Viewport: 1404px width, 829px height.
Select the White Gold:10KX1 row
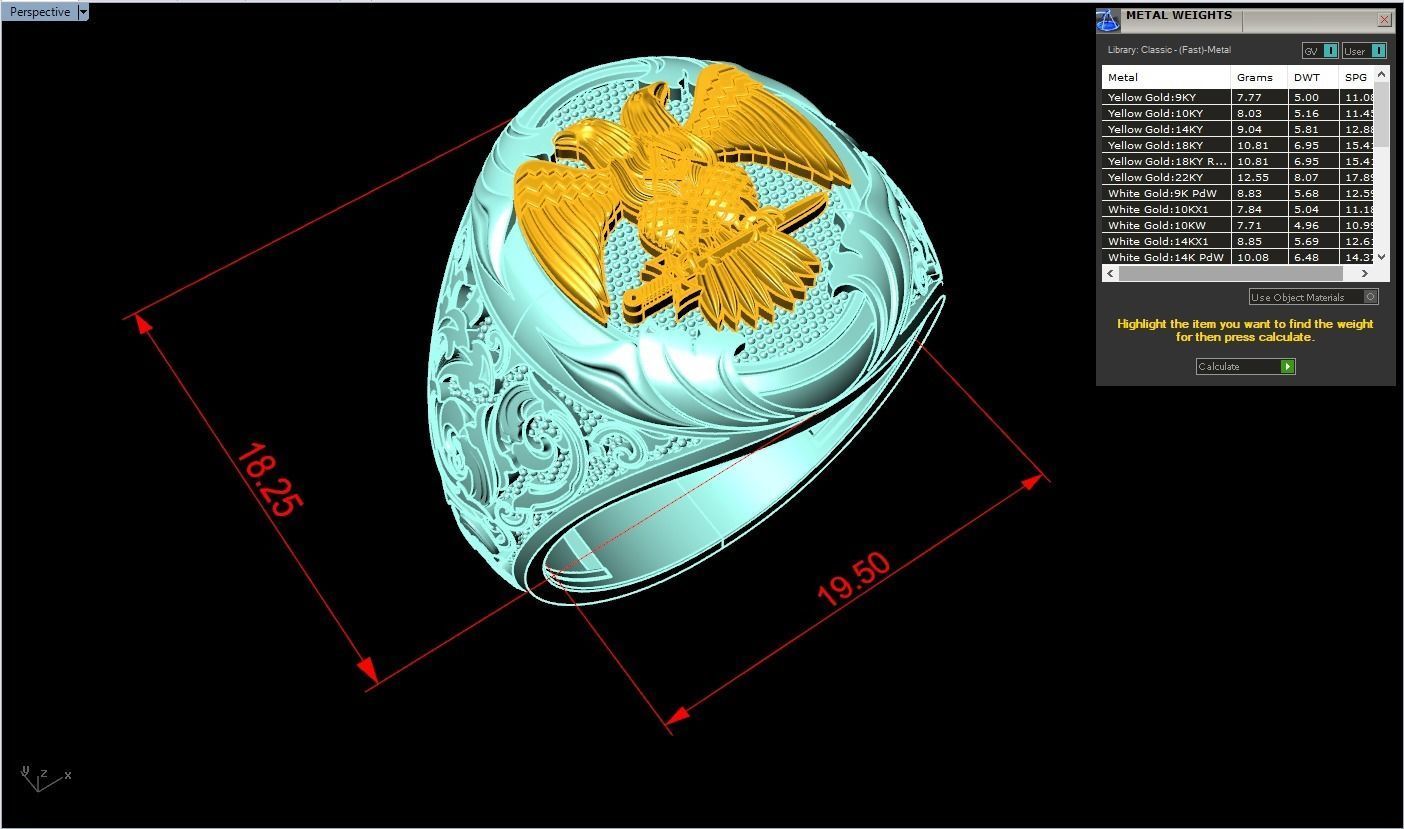tap(1238, 209)
